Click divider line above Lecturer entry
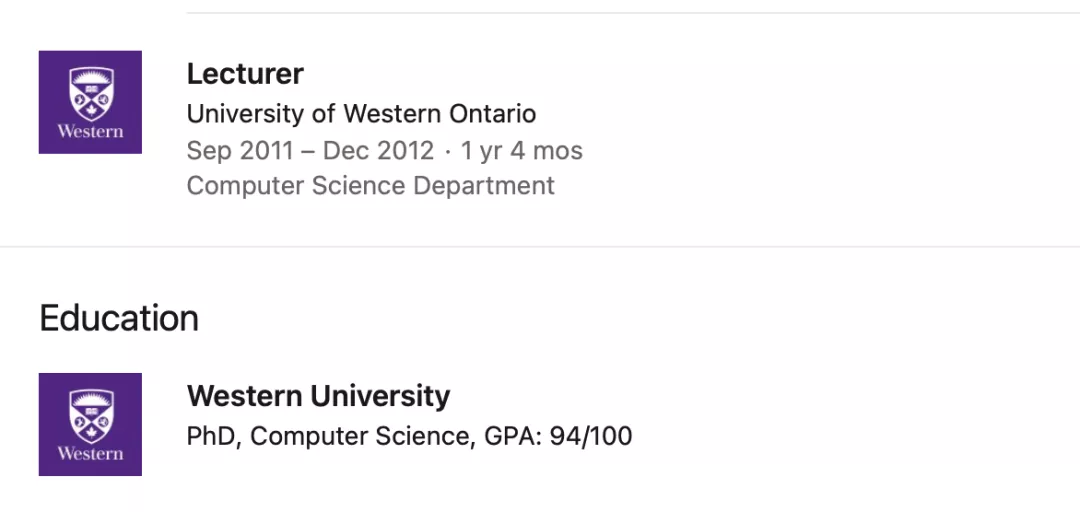Viewport: 1080px width, 512px height. (633, 12)
